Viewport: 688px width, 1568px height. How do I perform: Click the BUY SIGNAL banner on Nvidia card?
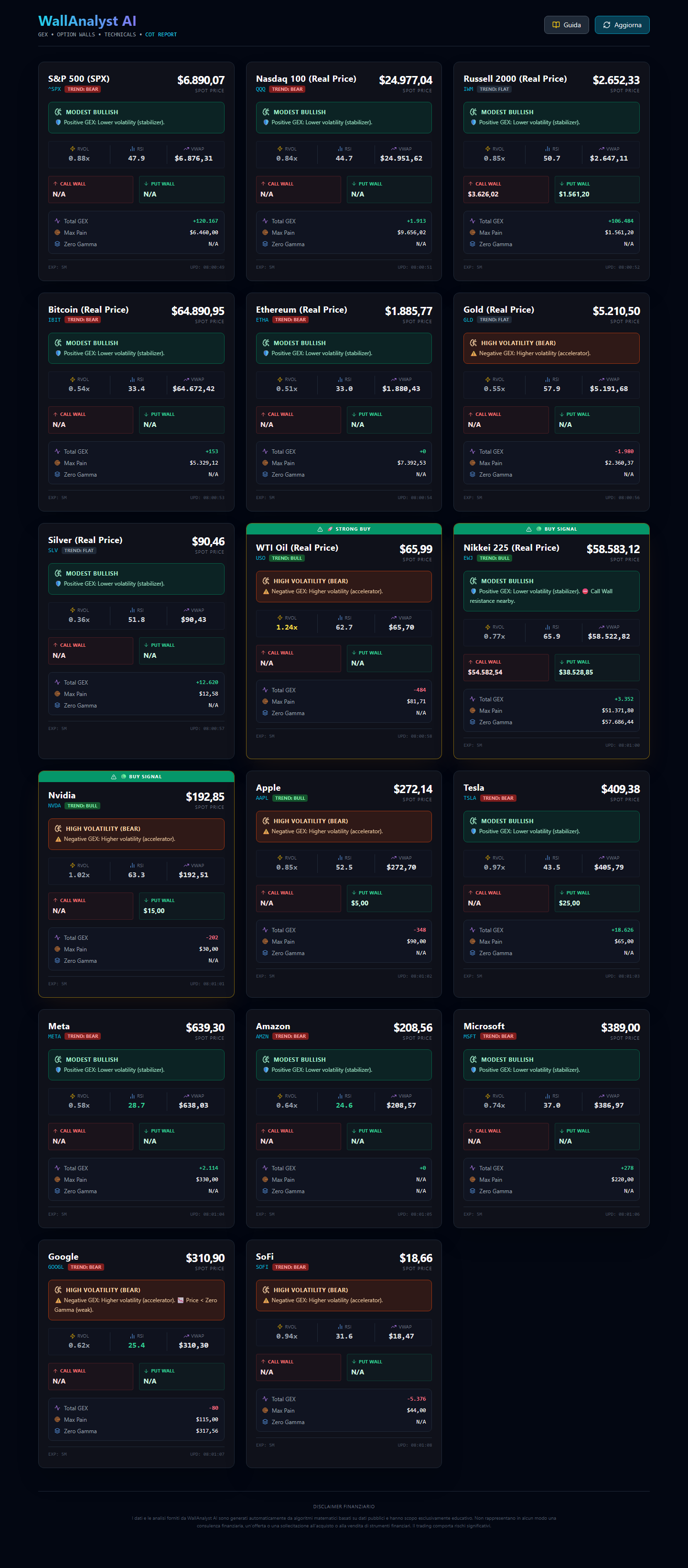click(136, 777)
